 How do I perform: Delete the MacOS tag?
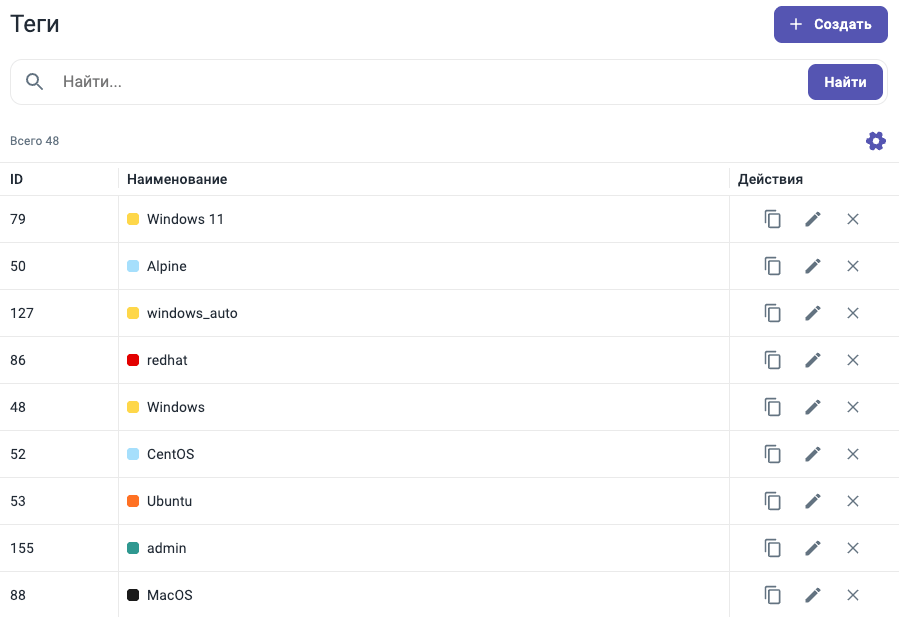pos(853,595)
